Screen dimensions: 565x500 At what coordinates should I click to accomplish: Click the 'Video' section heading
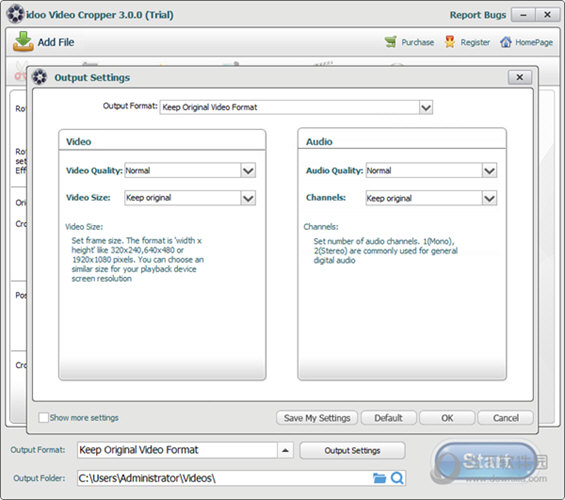(x=79, y=142)
